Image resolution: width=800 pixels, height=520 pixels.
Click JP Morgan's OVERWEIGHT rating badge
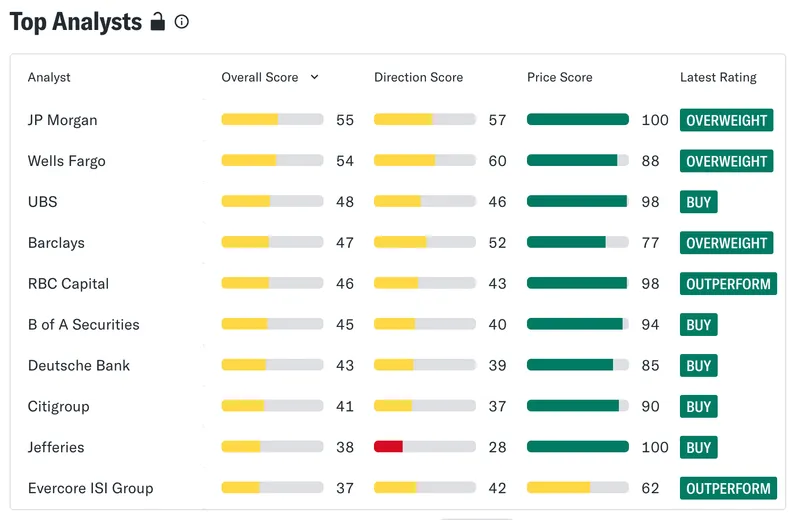tap(727, 120)
